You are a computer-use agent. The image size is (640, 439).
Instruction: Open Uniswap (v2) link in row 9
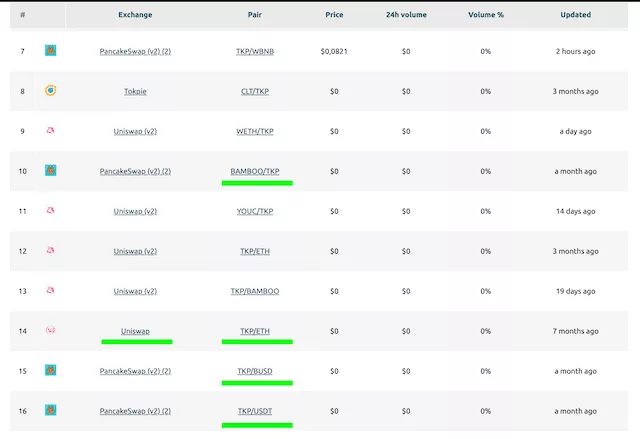coord(135,131)
